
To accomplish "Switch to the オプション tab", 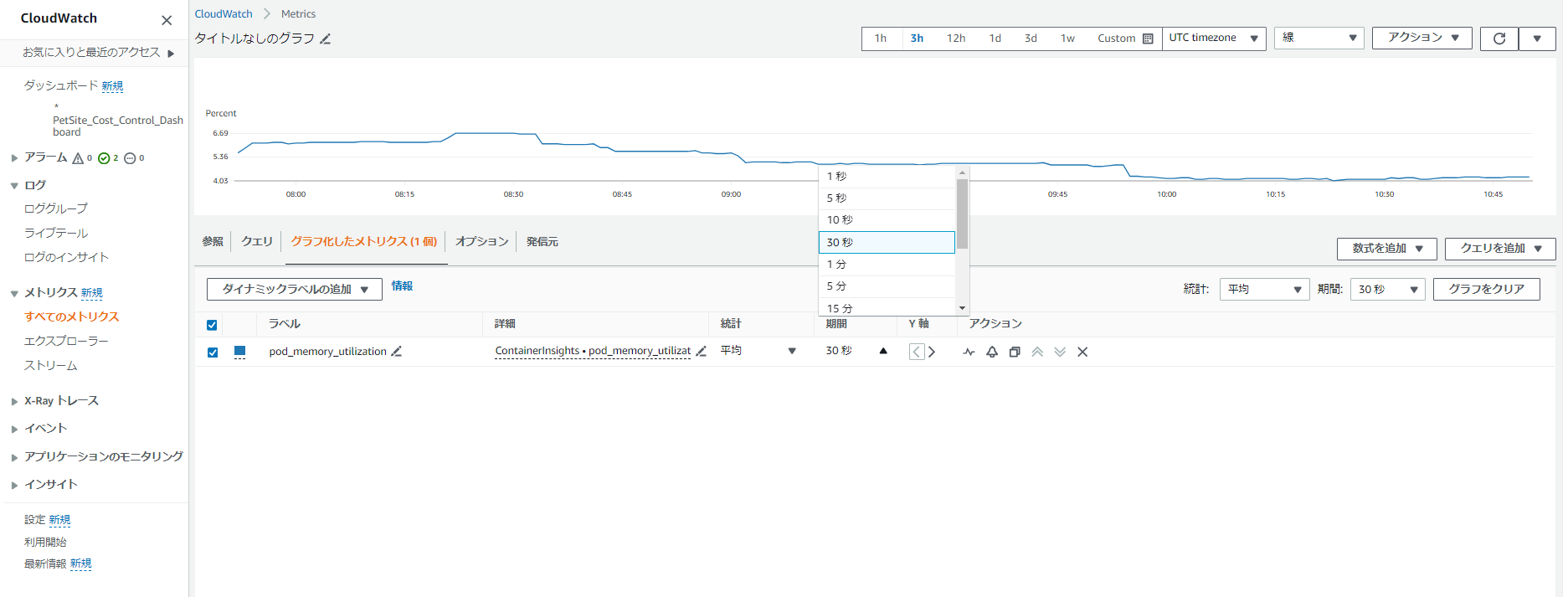I will coord(482,241).
